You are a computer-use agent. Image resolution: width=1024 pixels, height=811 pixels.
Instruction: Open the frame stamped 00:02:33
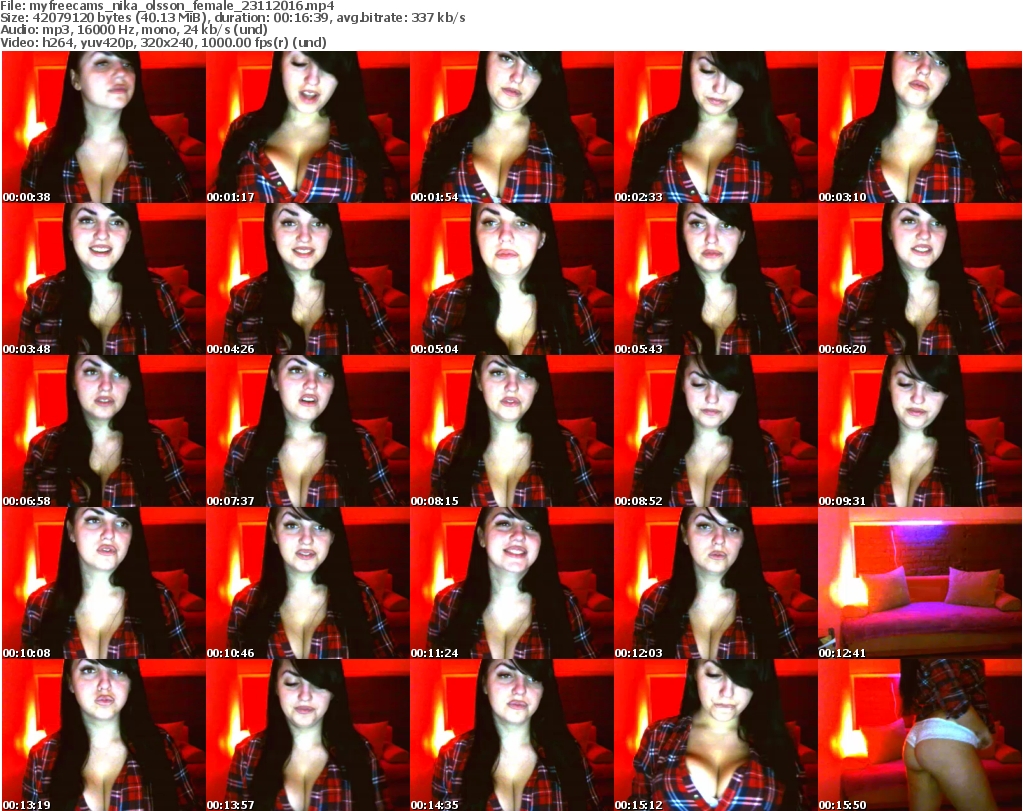(x=716, y=127)
